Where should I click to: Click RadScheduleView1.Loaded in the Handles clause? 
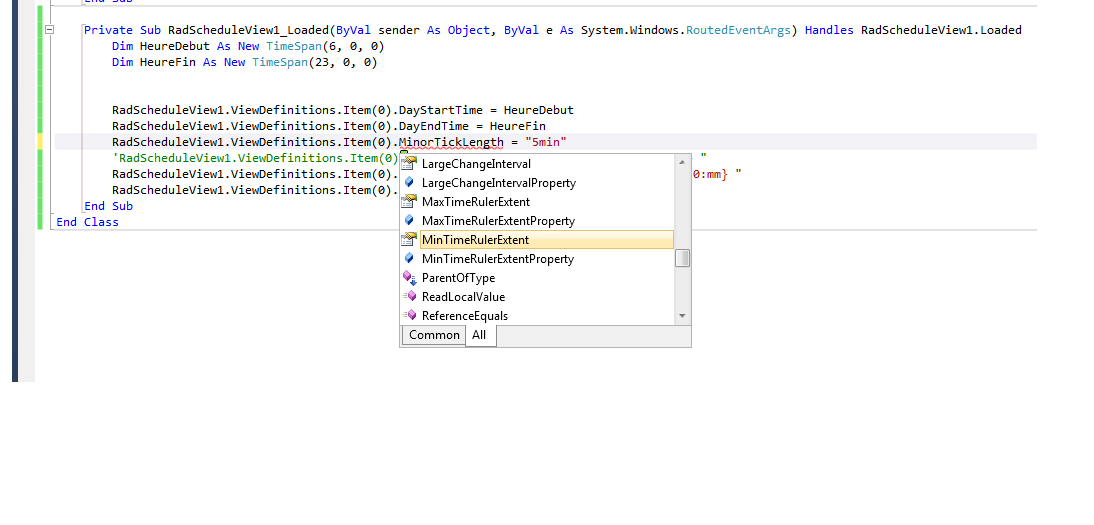coord(941,30)
